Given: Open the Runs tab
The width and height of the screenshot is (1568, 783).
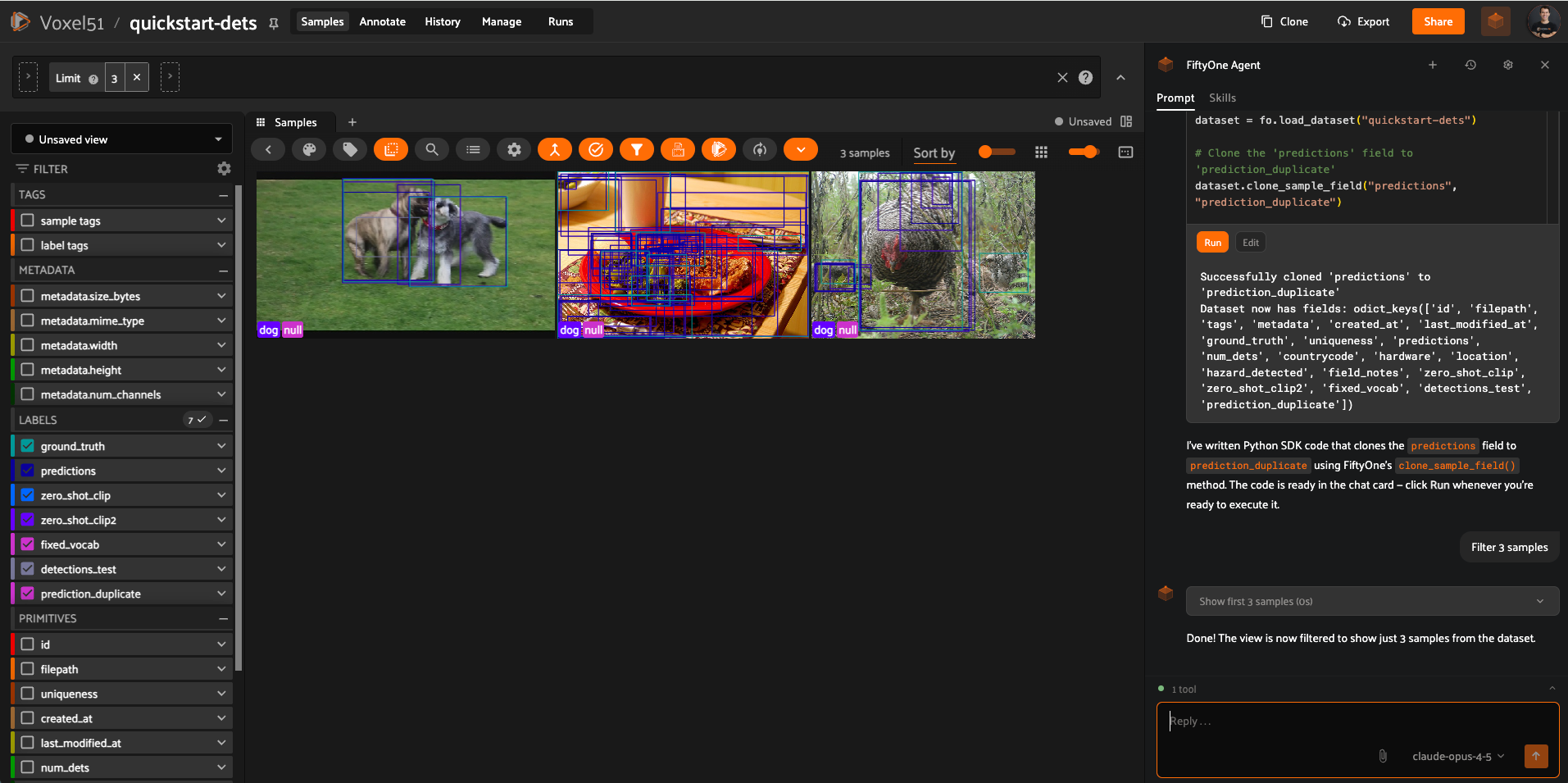Looking at the screenshot, I should coord(561,22).
